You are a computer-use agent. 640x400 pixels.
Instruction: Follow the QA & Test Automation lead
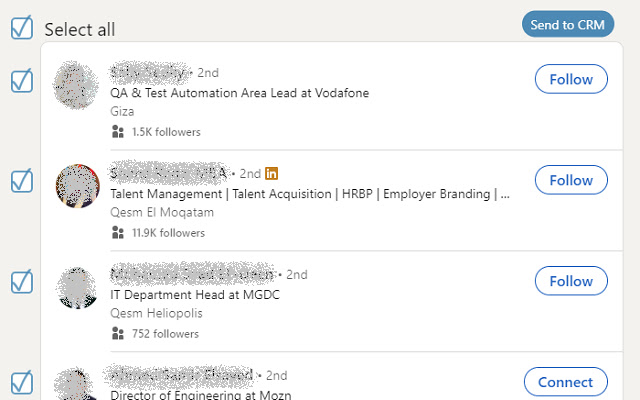point(571,80)
